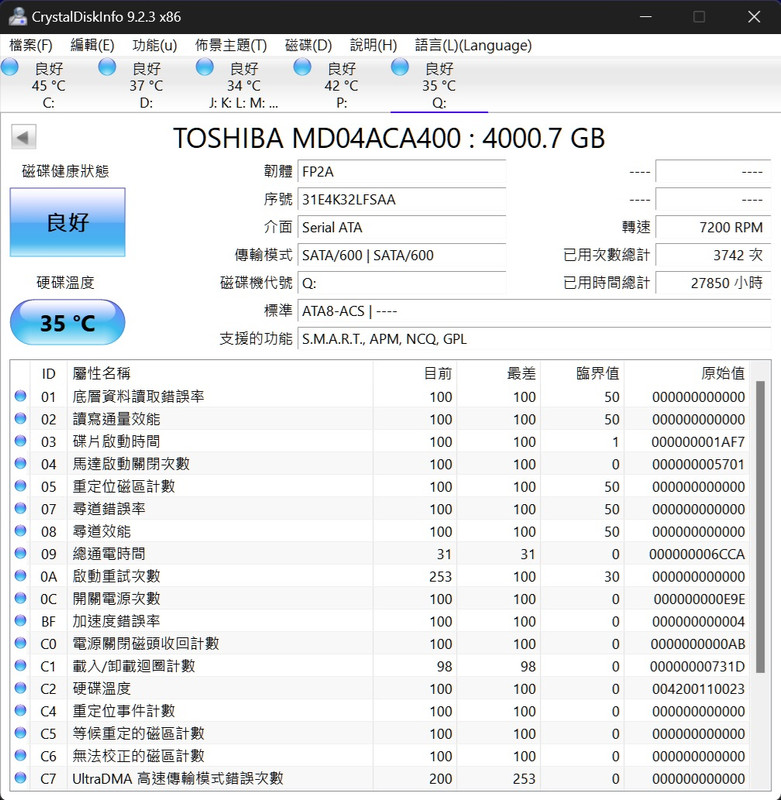This screenshot has width=781, height=800.
Task: Click the 目前 column header
Action: 415,373
